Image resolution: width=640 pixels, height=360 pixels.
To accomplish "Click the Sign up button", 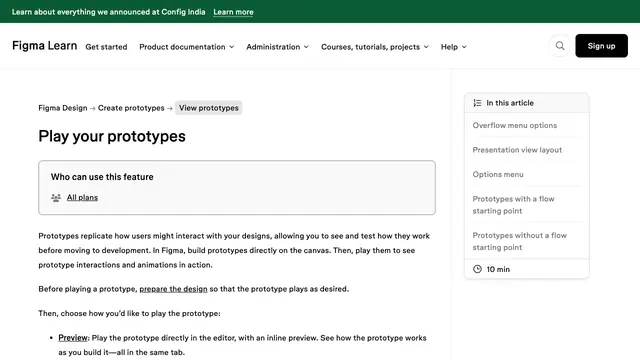I will click(x=601, y=46).
